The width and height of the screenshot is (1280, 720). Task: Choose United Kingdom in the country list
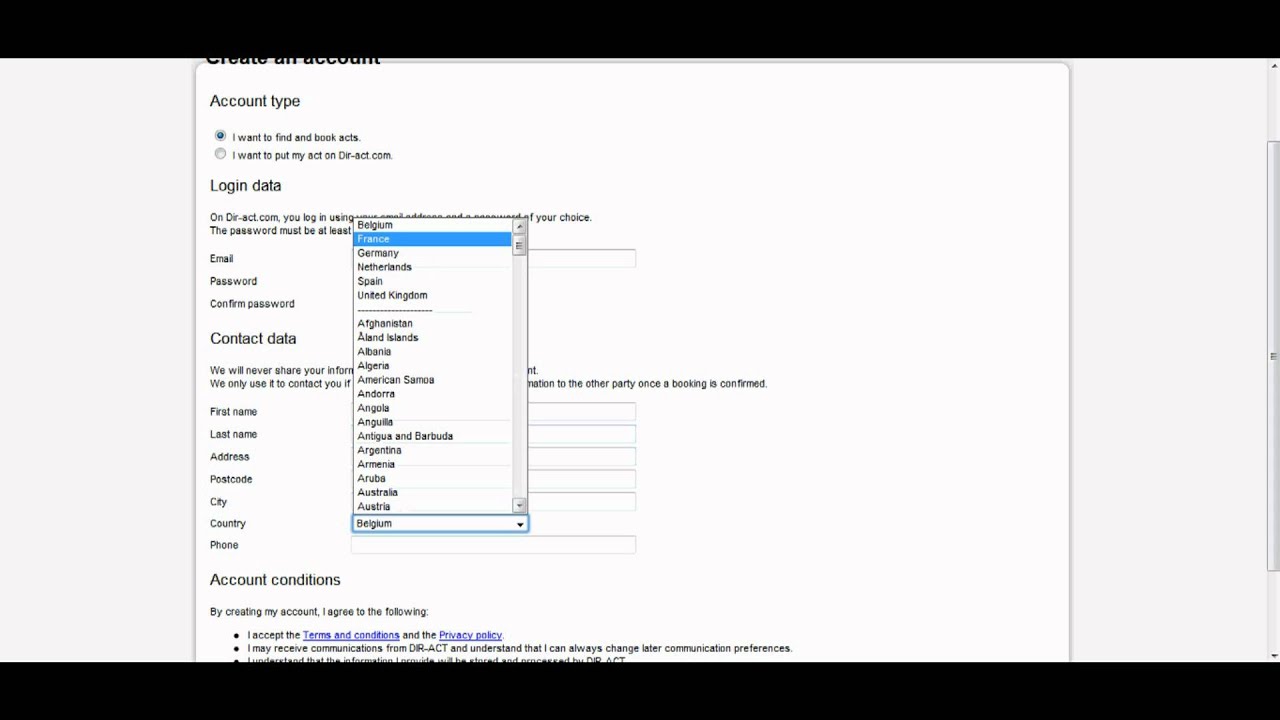click(x=433, y=295)
